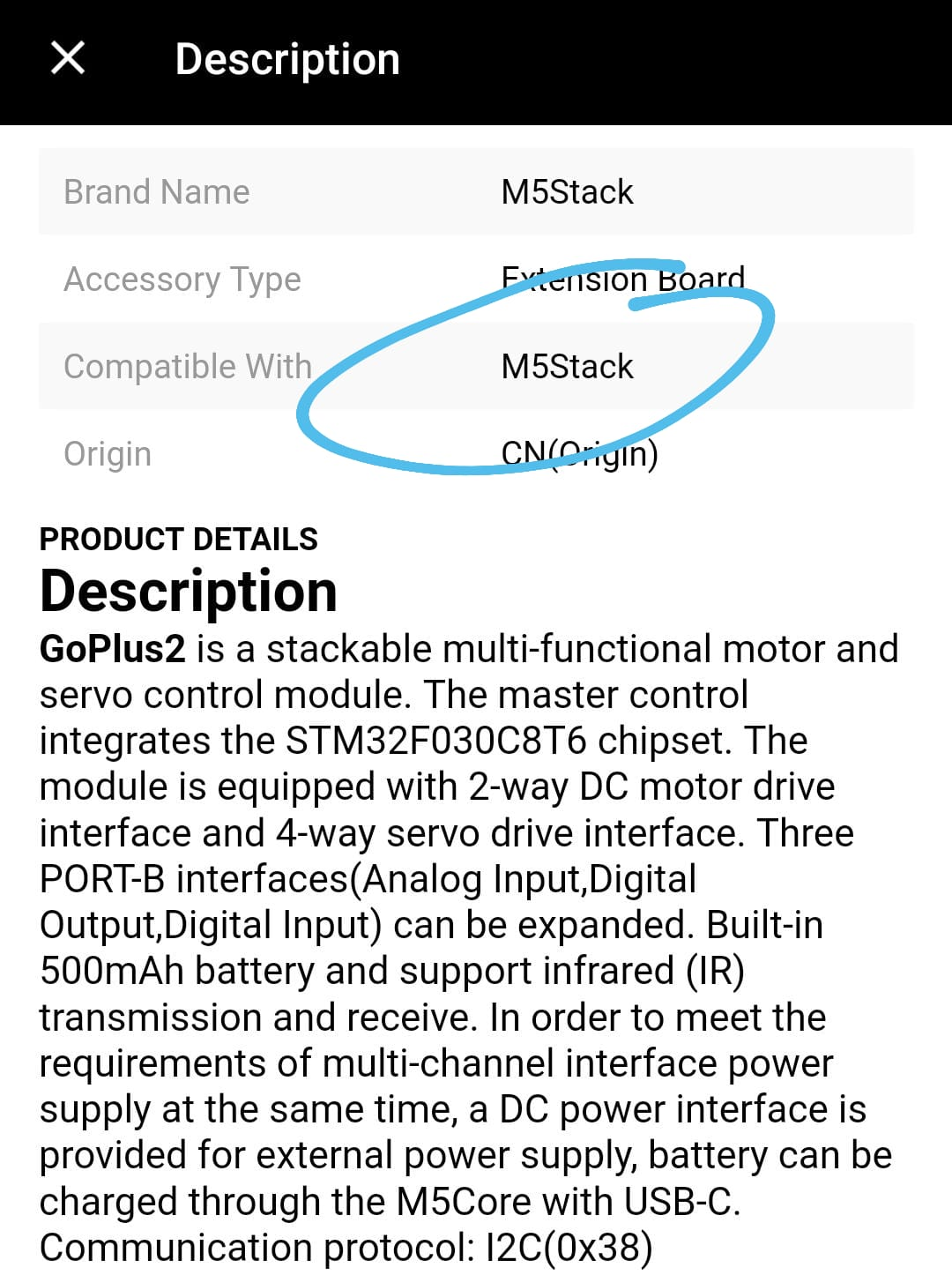This screenshot has width=952, height=1275.
Task: Click the STM32F030C8T6 chipset text
Action: (x=436, y=741)
